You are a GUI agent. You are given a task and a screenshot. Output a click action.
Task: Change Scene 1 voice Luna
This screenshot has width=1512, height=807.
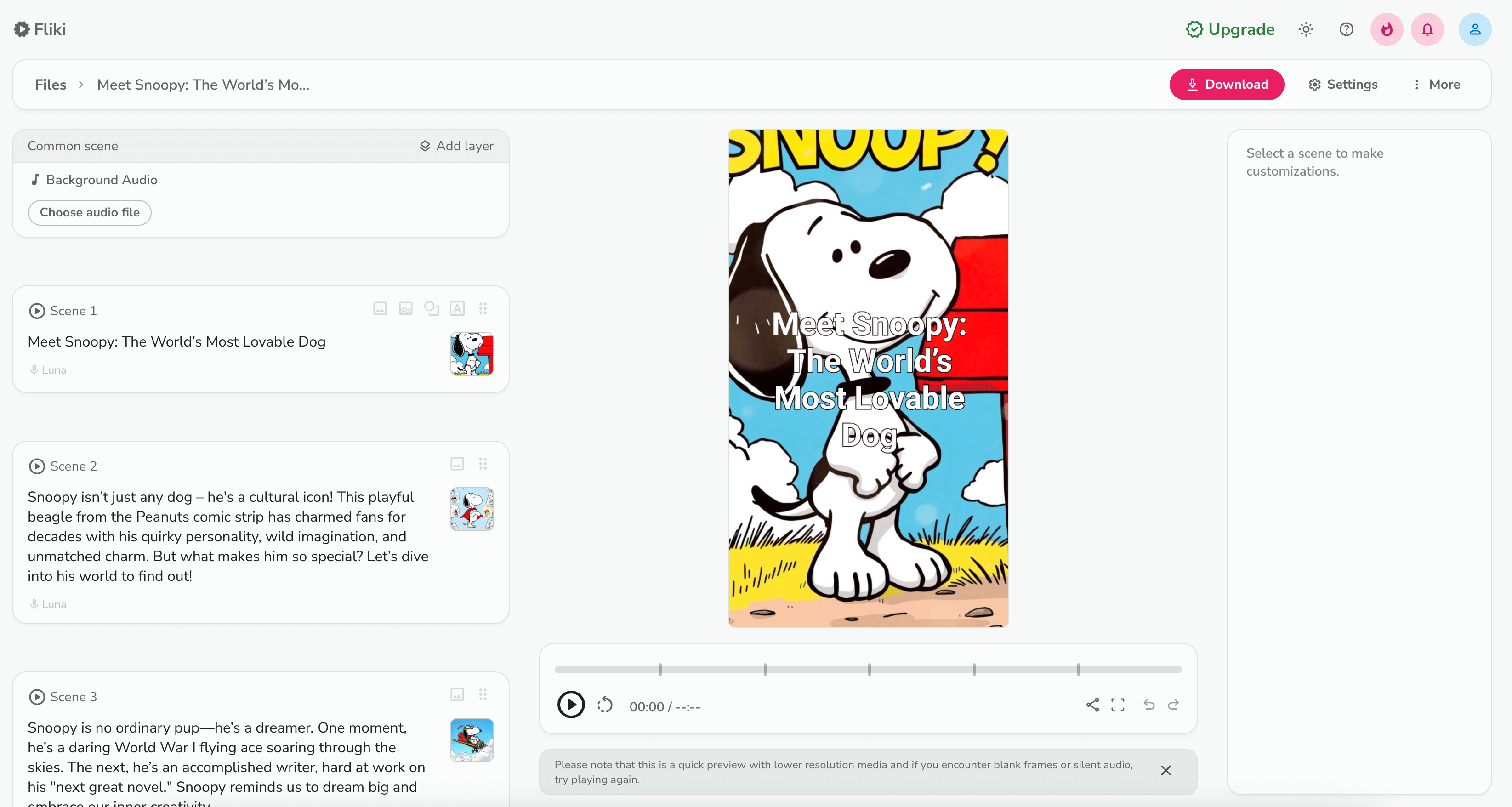[x=48, y=370]
